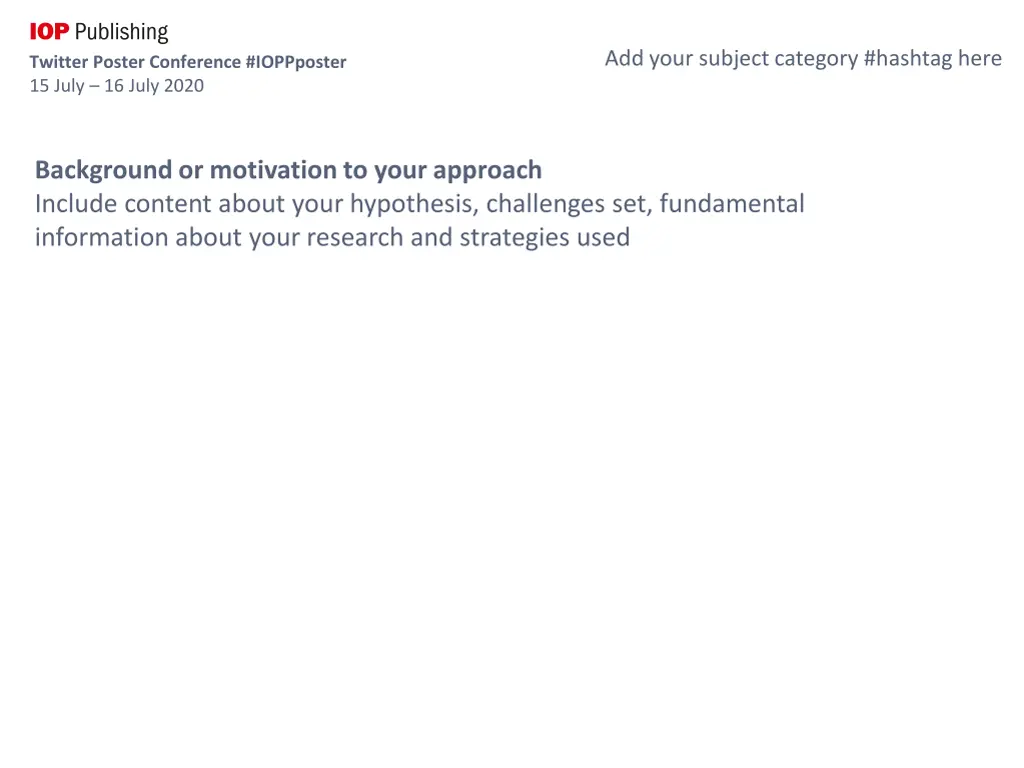Viewport: 1024px width, 768px height.
Task: Place cursor after strategies used
Action: pos(632,238)
